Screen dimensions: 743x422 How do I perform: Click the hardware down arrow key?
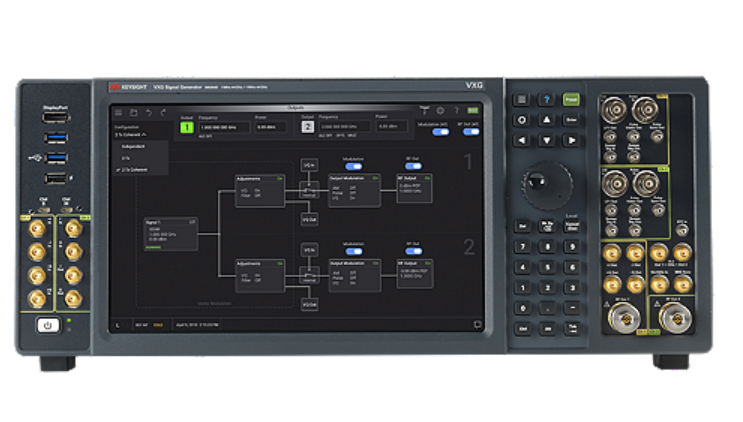(x=546, y=141)
